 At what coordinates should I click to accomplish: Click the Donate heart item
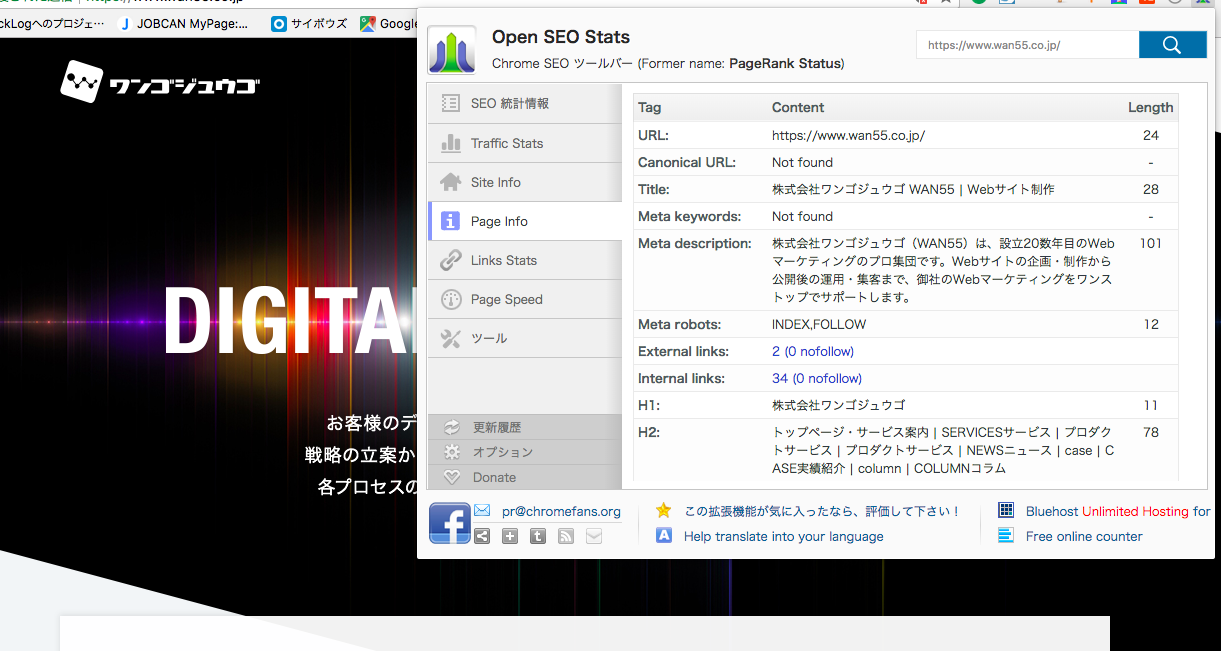(x=494, y=477)
